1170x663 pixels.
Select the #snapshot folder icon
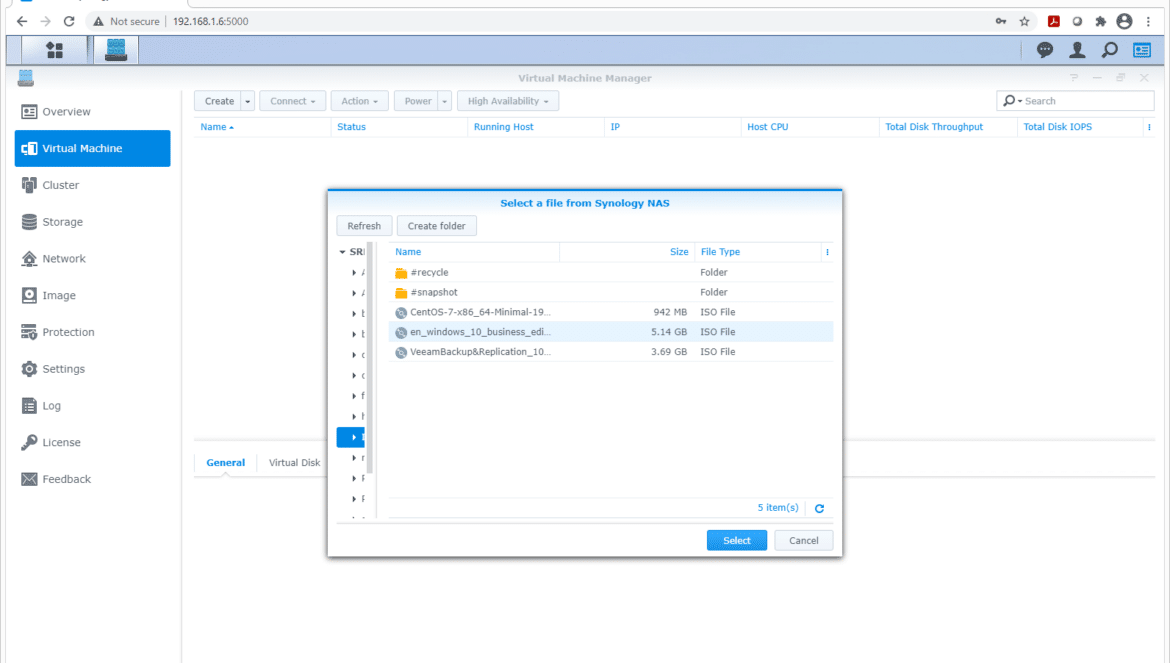point(401,292)
